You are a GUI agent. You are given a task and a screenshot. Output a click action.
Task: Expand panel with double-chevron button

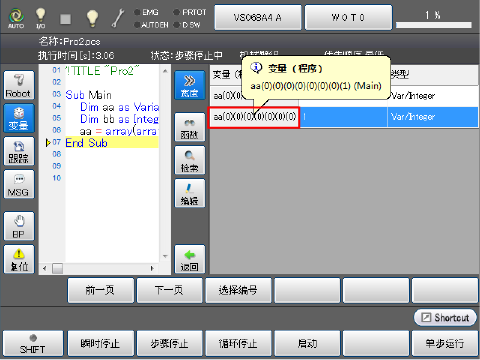tap(190, 85)
